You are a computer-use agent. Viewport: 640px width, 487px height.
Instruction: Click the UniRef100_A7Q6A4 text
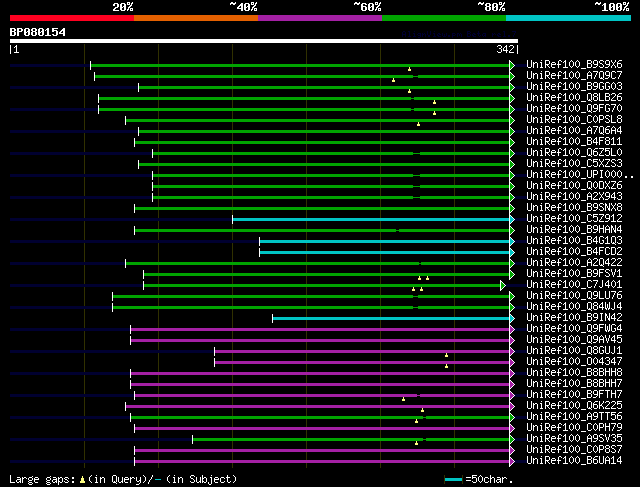tap(574, 131)
